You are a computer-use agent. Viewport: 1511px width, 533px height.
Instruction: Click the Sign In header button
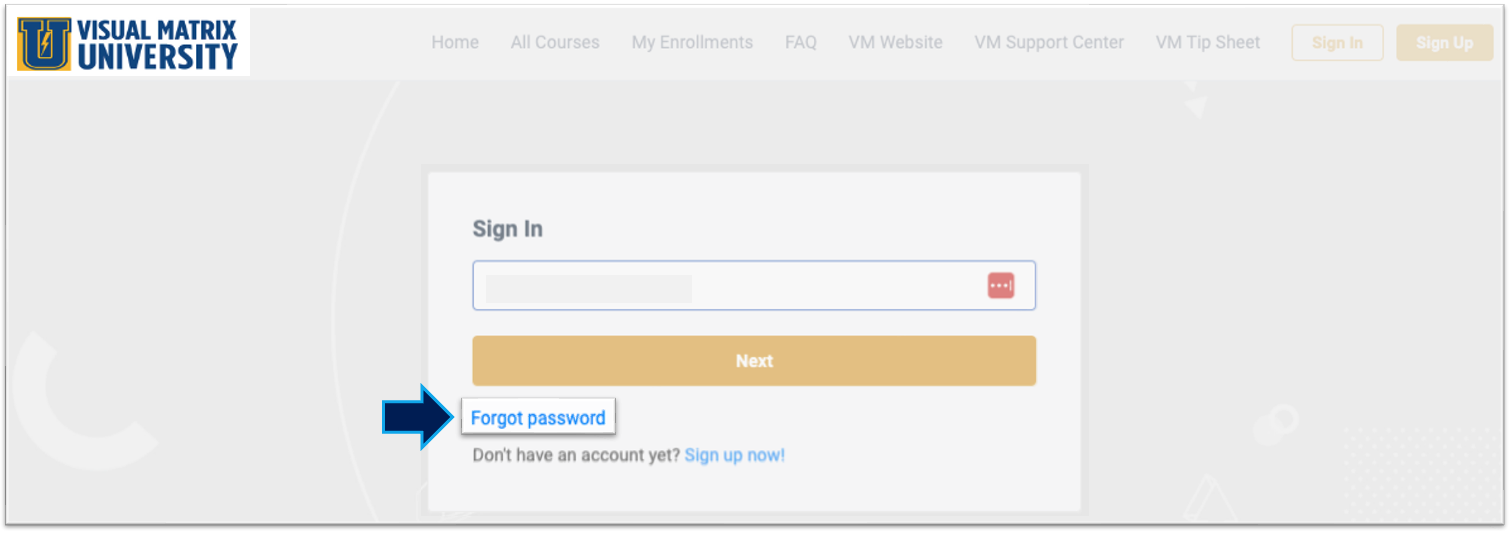1337,43
